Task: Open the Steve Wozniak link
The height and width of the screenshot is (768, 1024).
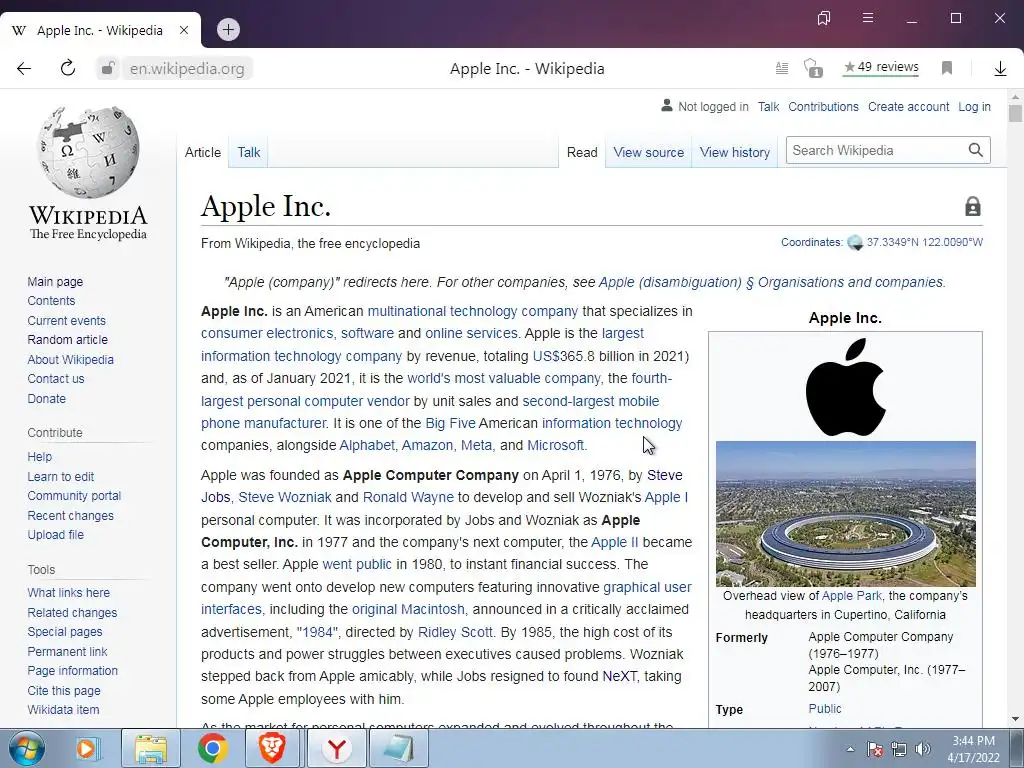Action: pyautogui.click(x=285, y=497)
